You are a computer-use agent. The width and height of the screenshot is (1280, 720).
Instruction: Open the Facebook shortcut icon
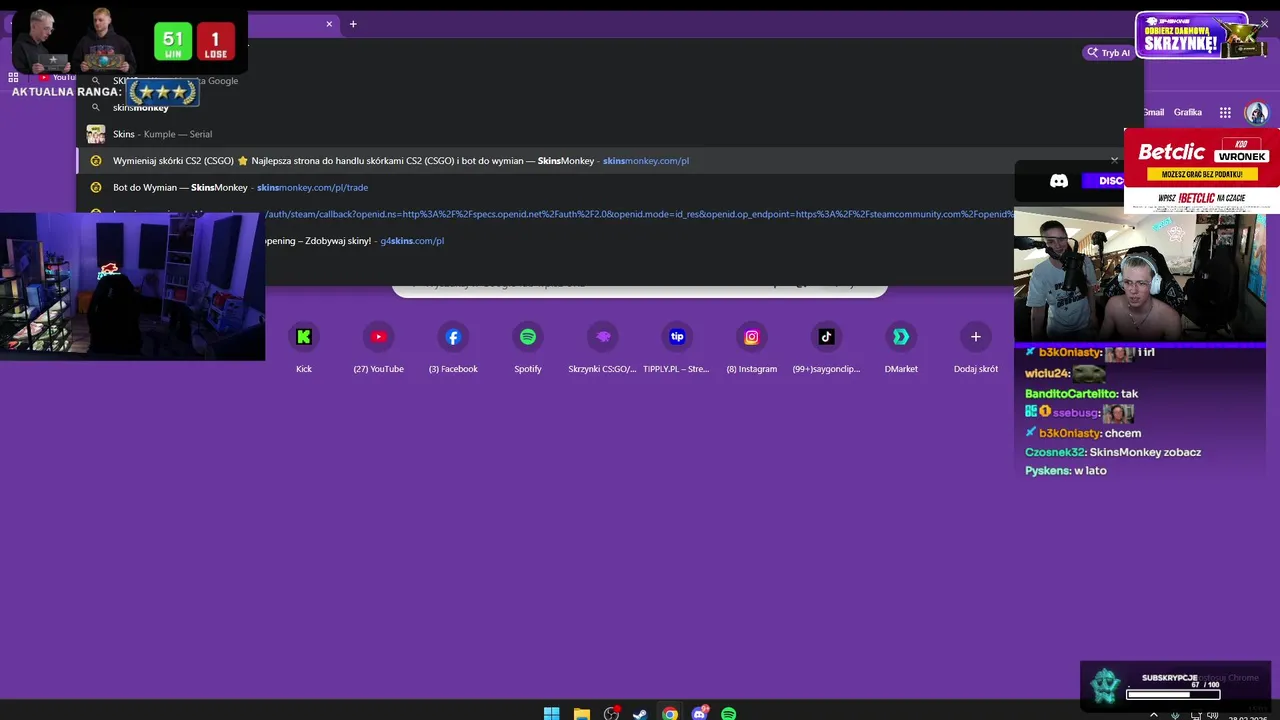coord(453,337)
